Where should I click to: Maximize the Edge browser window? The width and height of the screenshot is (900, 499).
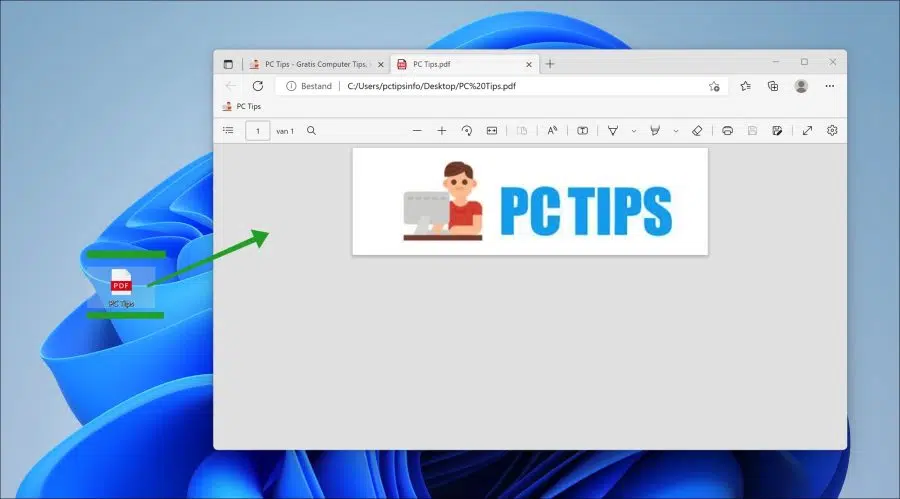coord(804,61)
